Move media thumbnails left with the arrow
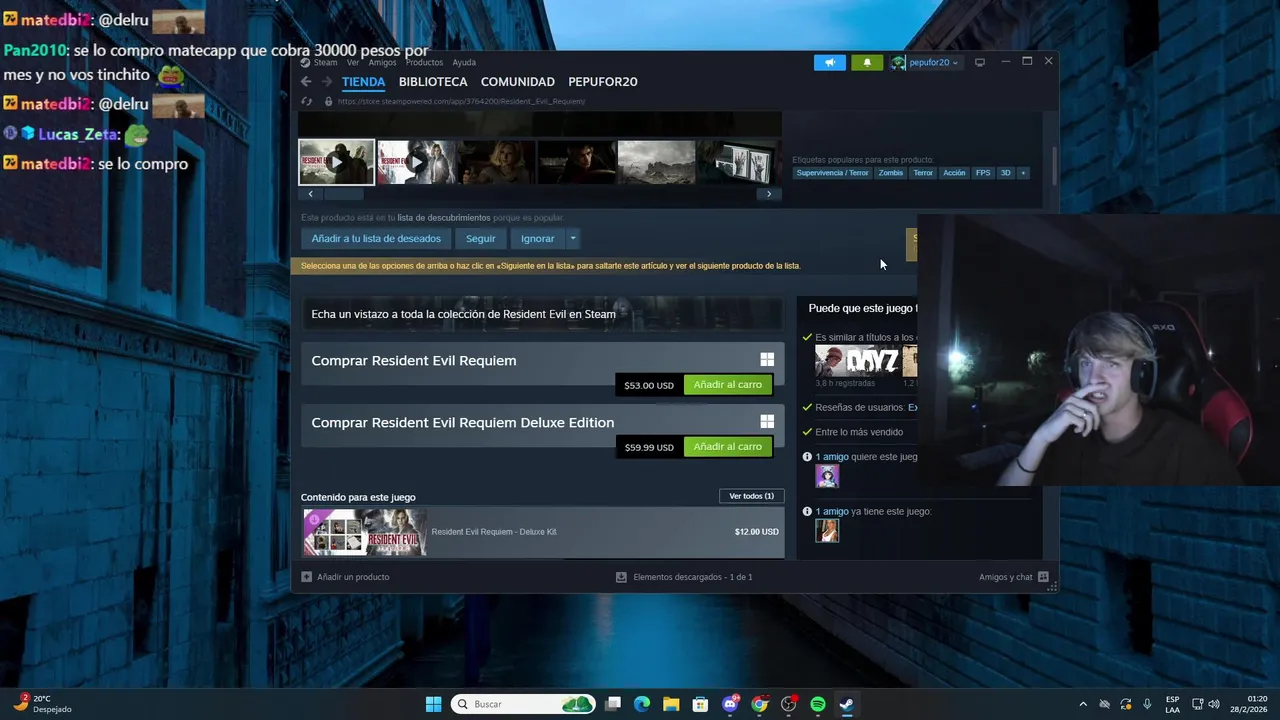 [x=310, y=194]
